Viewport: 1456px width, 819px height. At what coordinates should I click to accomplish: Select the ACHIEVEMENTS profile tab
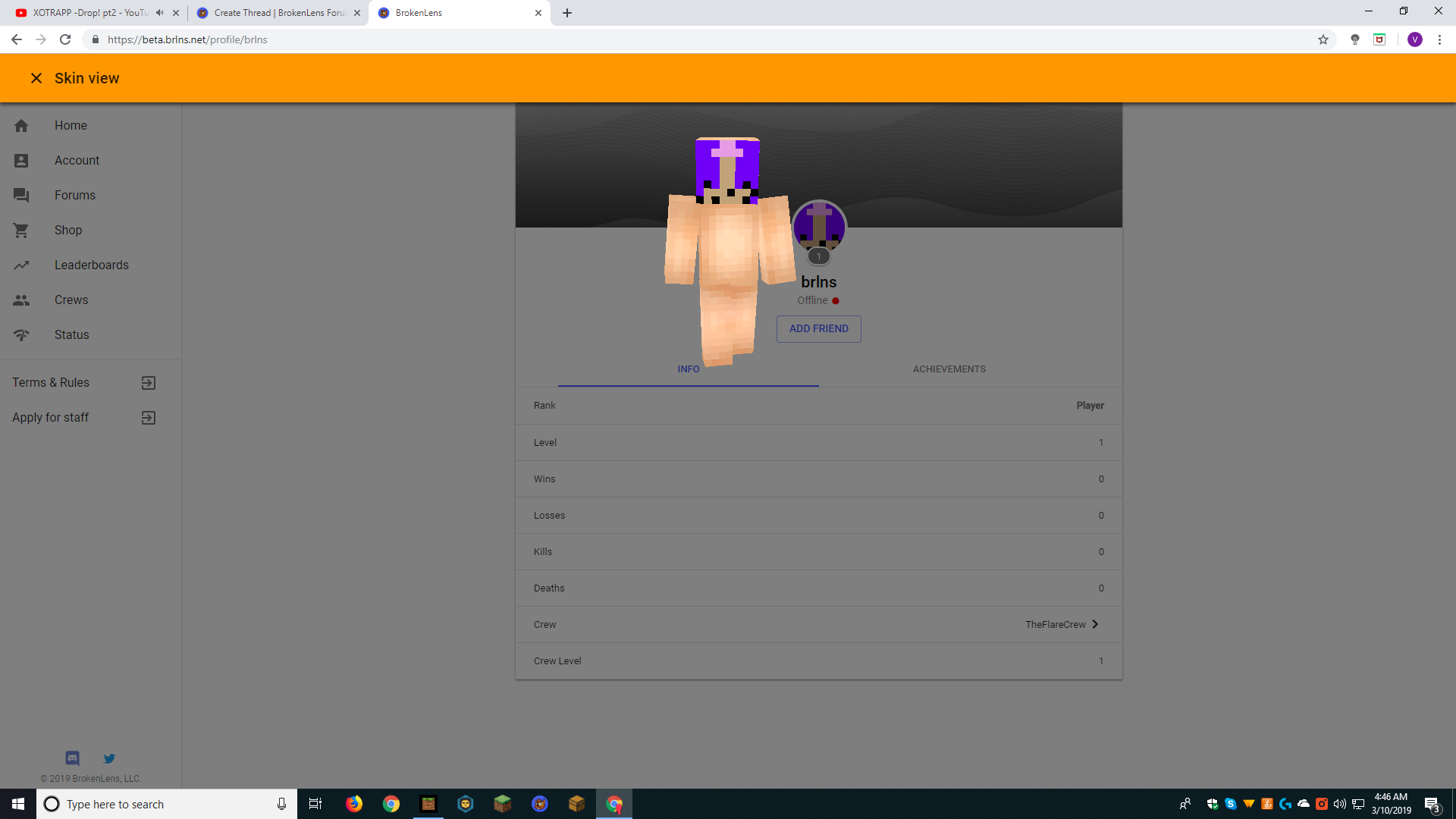click(949, 369)
